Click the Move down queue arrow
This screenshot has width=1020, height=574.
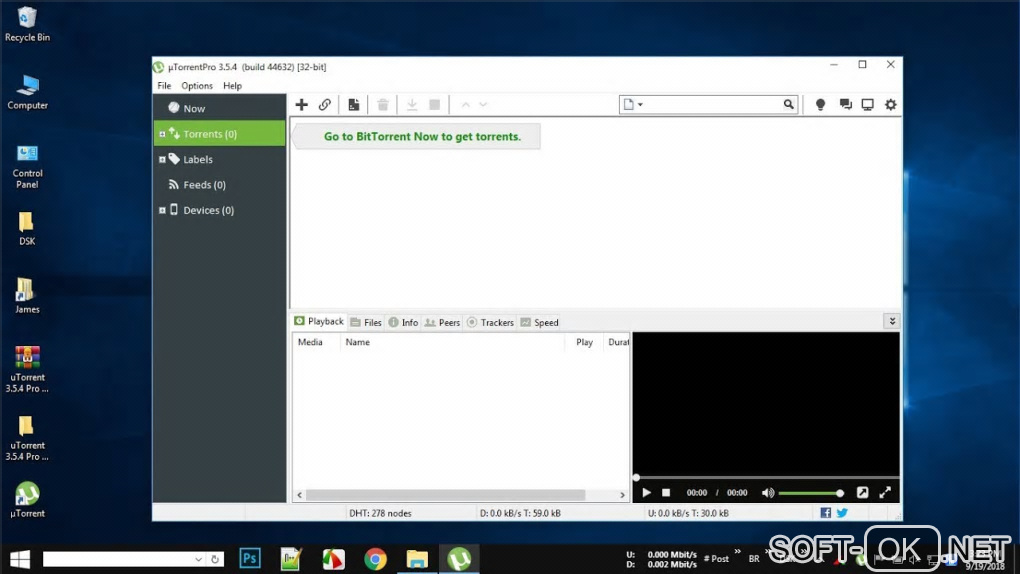(x=483, y=104)
